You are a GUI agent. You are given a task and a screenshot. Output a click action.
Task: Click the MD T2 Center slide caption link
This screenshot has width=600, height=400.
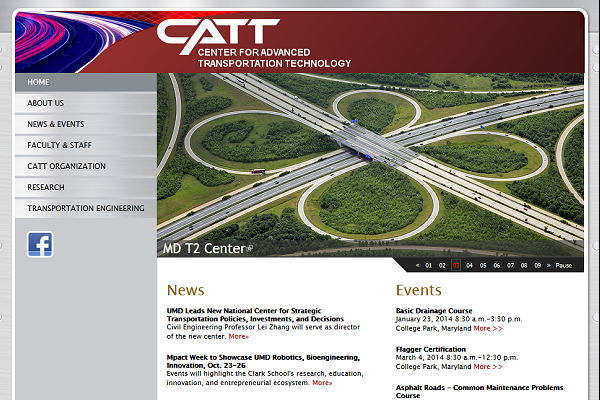coord(207,249)
